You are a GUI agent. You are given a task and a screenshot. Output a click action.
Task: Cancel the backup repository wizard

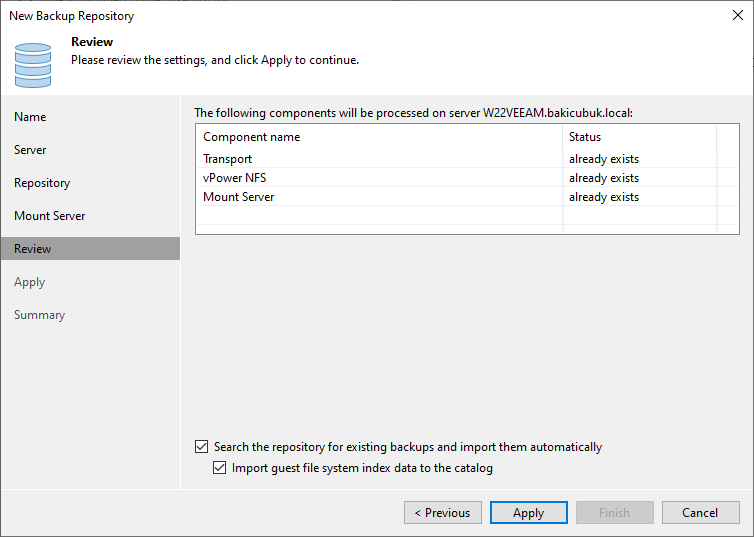(700, 513)
